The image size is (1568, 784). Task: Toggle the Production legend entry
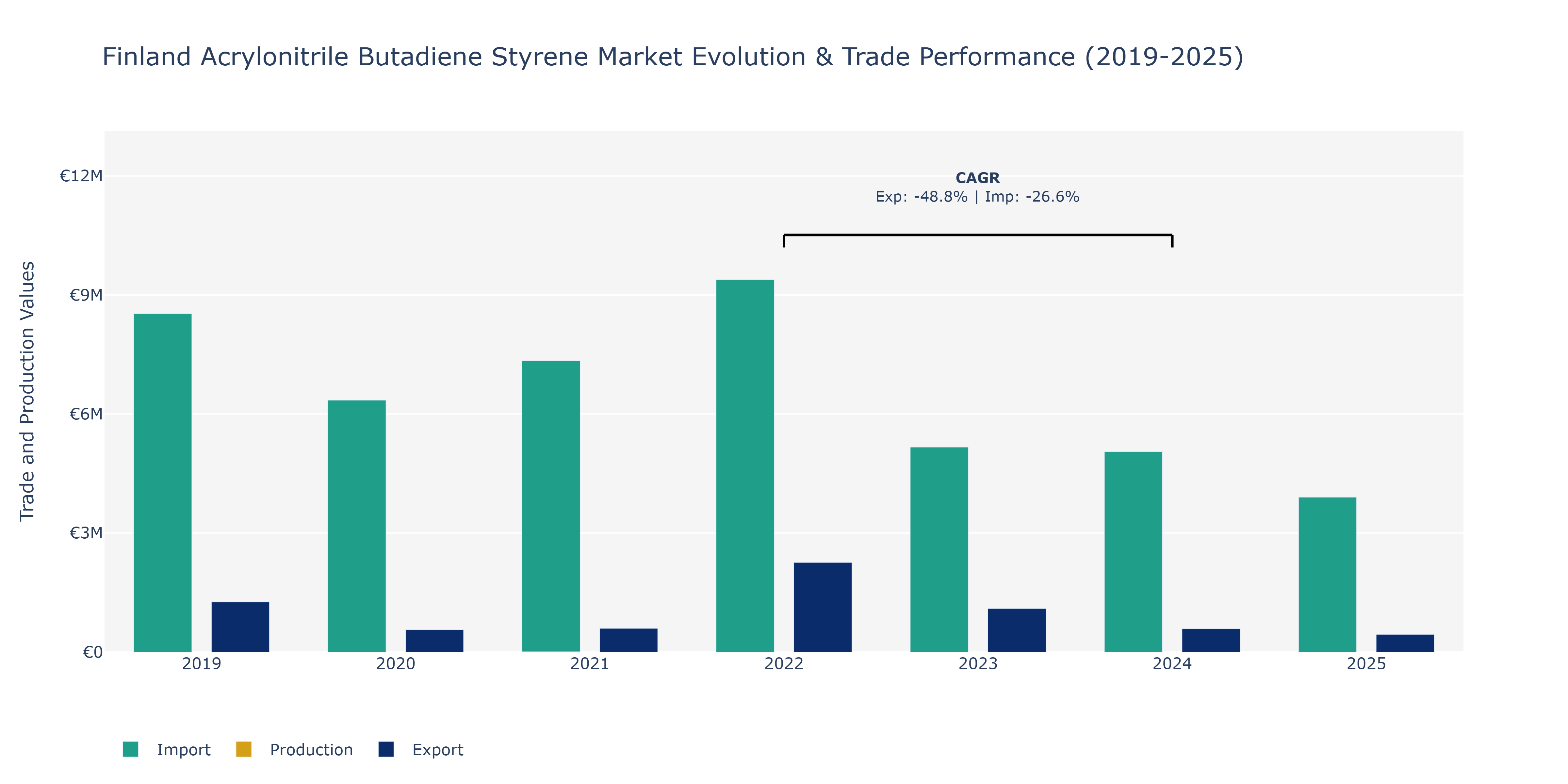coord(294,749)
